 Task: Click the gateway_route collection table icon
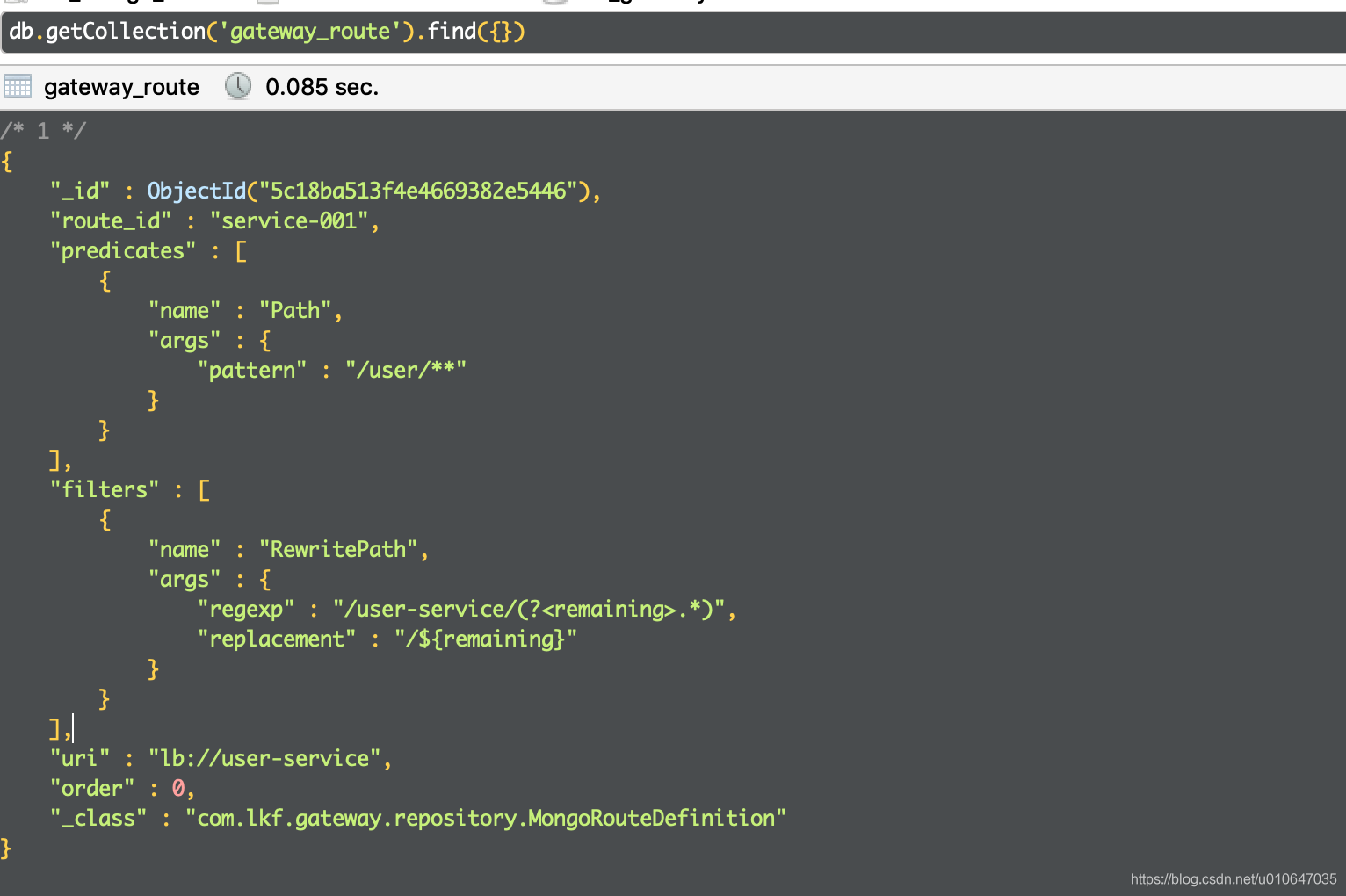[18, 86]
